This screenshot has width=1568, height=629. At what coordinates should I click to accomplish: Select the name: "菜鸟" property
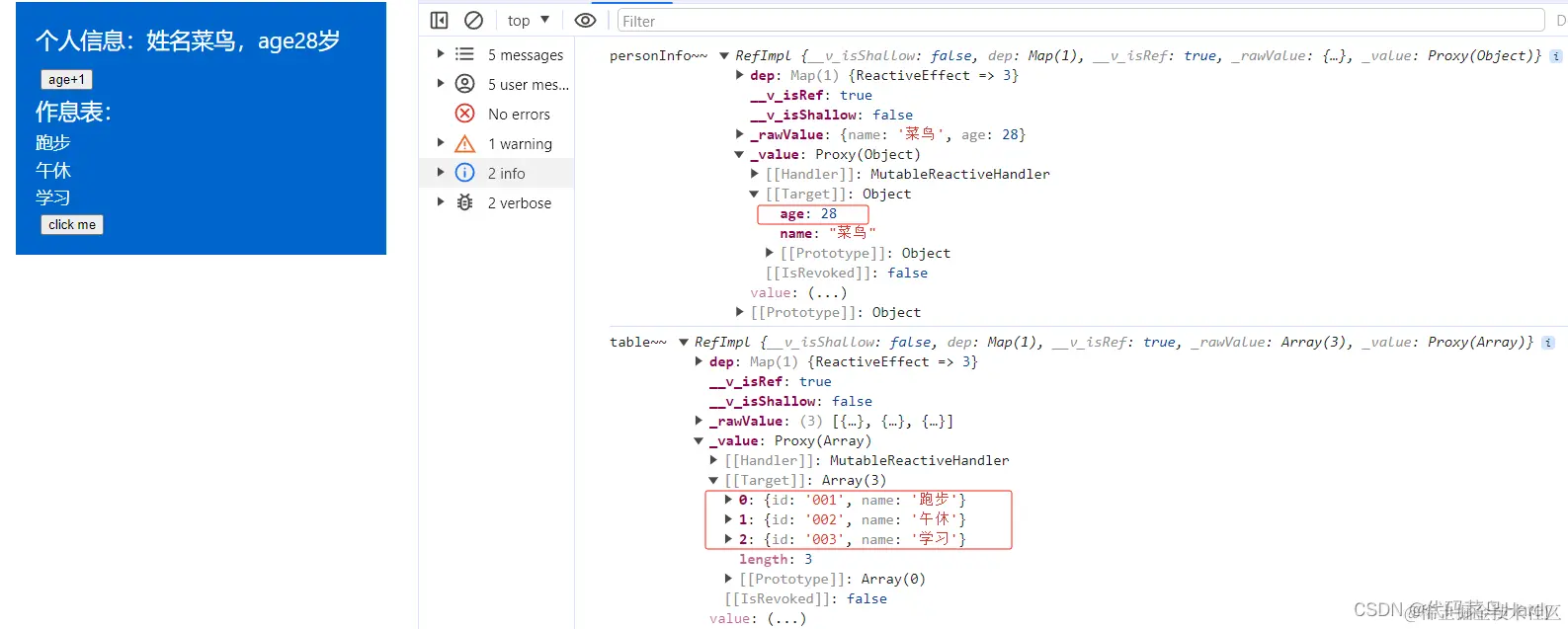pos(827,233)
